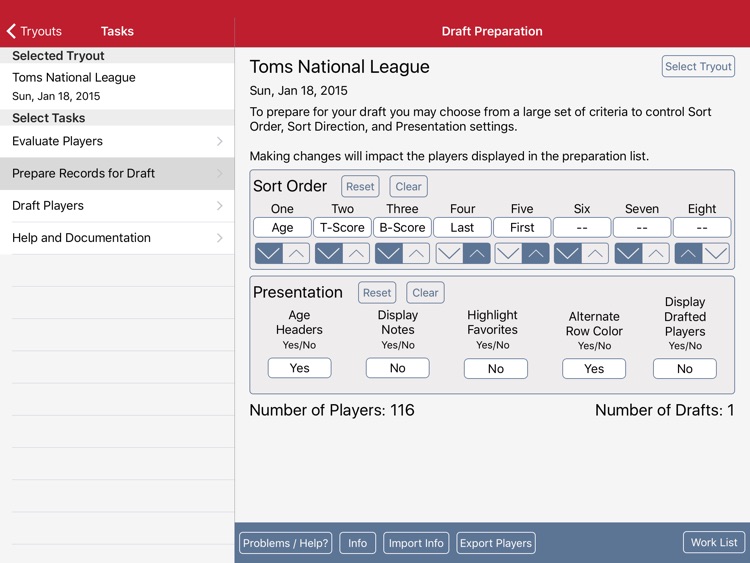Open sort field One set to Age
Image resolution: width=750 pixels, height=563 pixels.
[282, 227]
